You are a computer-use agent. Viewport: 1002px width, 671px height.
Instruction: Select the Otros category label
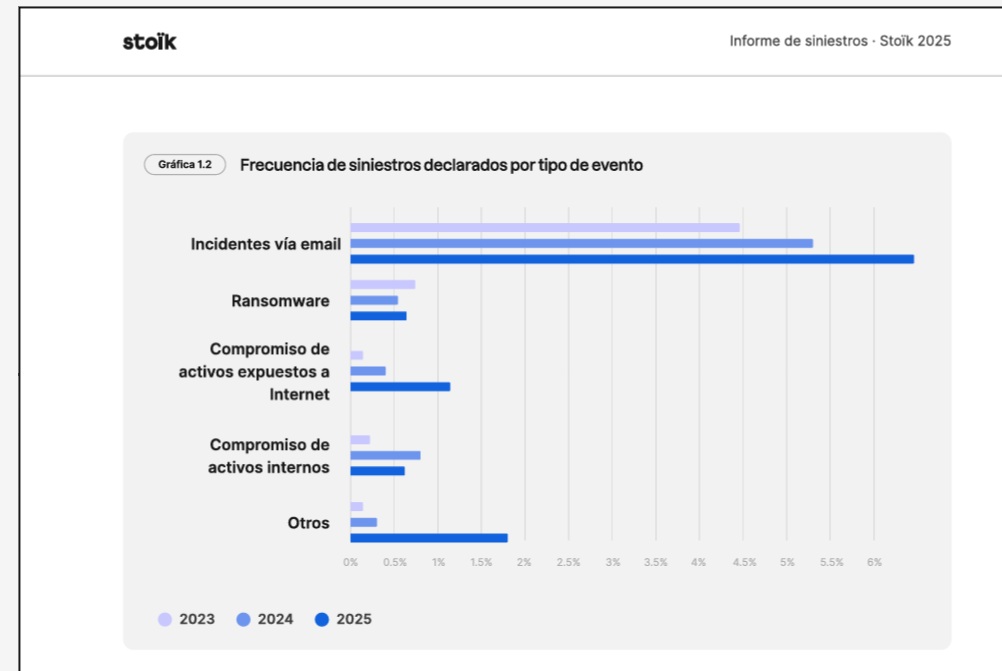pos(308,523)
